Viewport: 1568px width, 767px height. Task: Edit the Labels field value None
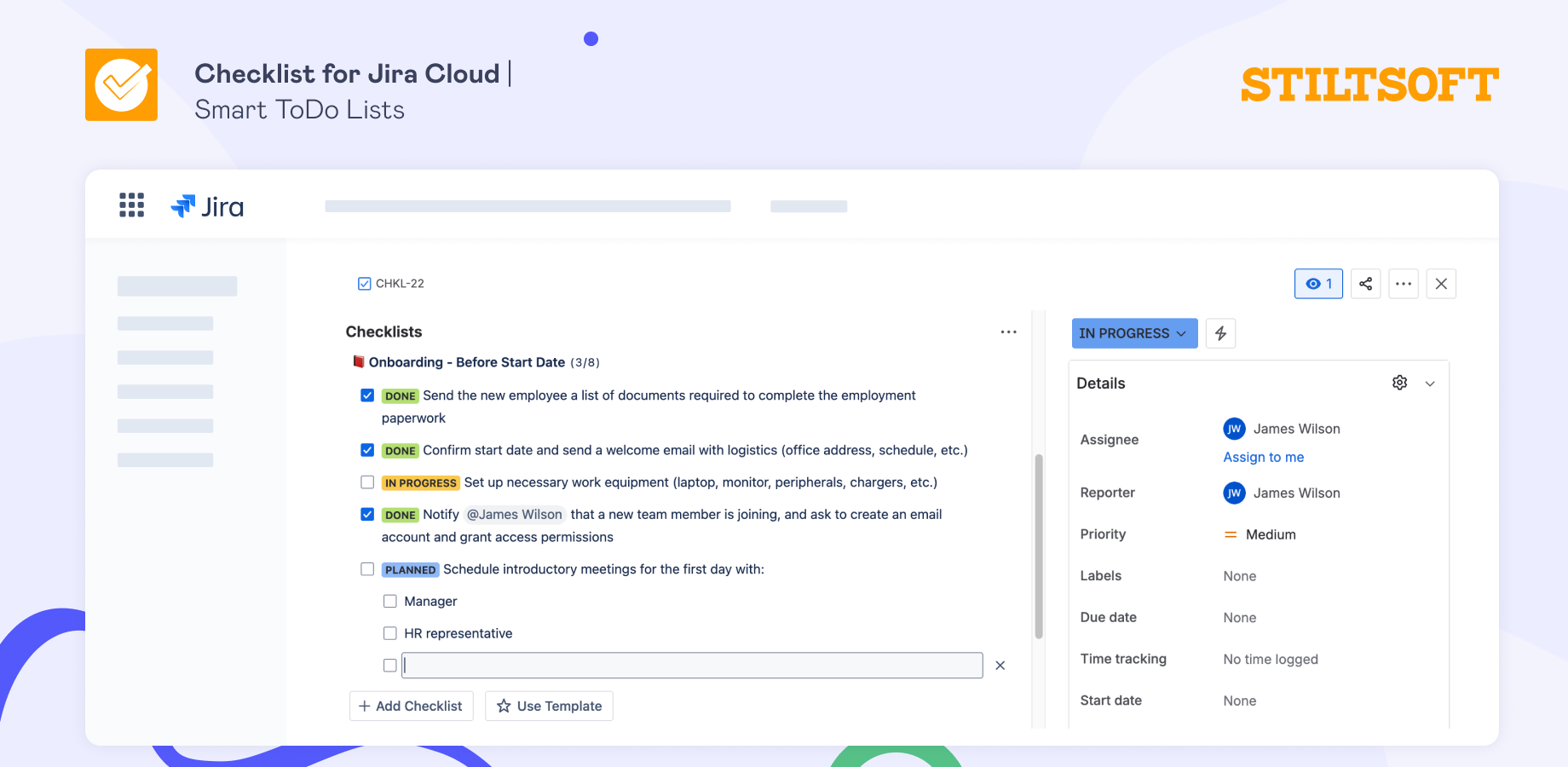1240,576
